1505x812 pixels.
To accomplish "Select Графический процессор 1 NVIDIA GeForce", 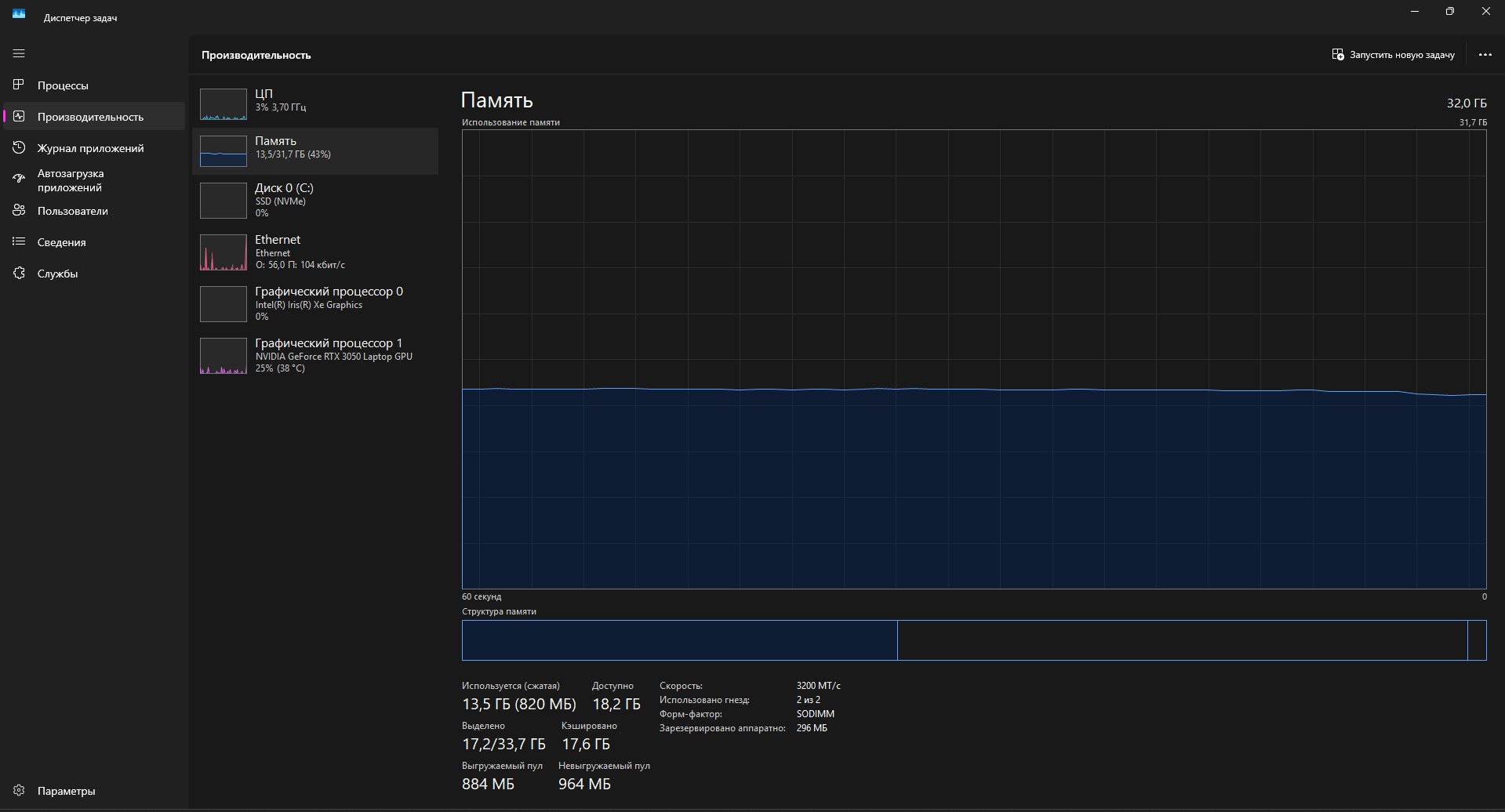I will coord(314,355).
